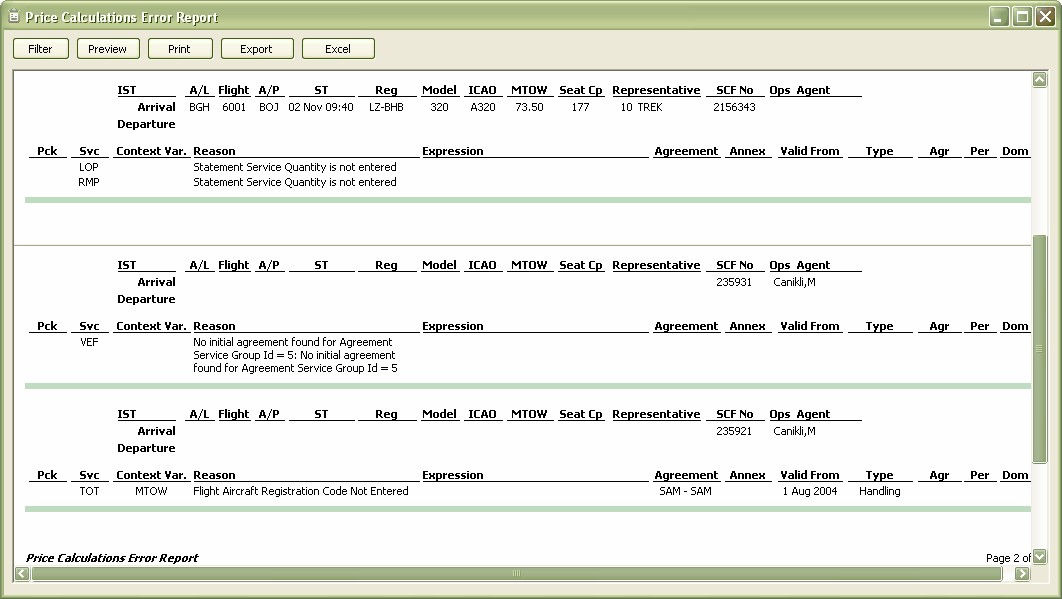Click the horizontal scrollbar left arrow
This screenshot has width=1062, height=599.
coord(22,574)
